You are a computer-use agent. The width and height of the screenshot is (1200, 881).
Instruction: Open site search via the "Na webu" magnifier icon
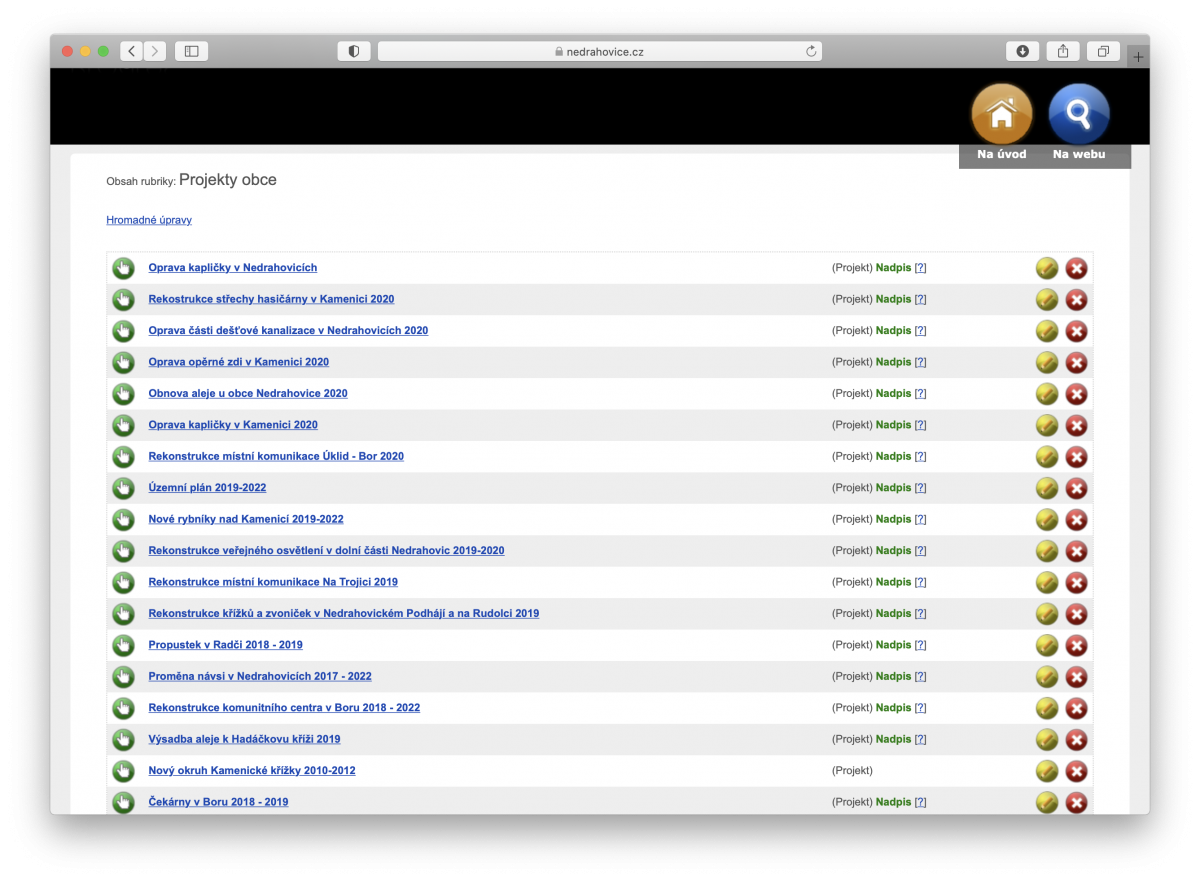(1078, 113)
